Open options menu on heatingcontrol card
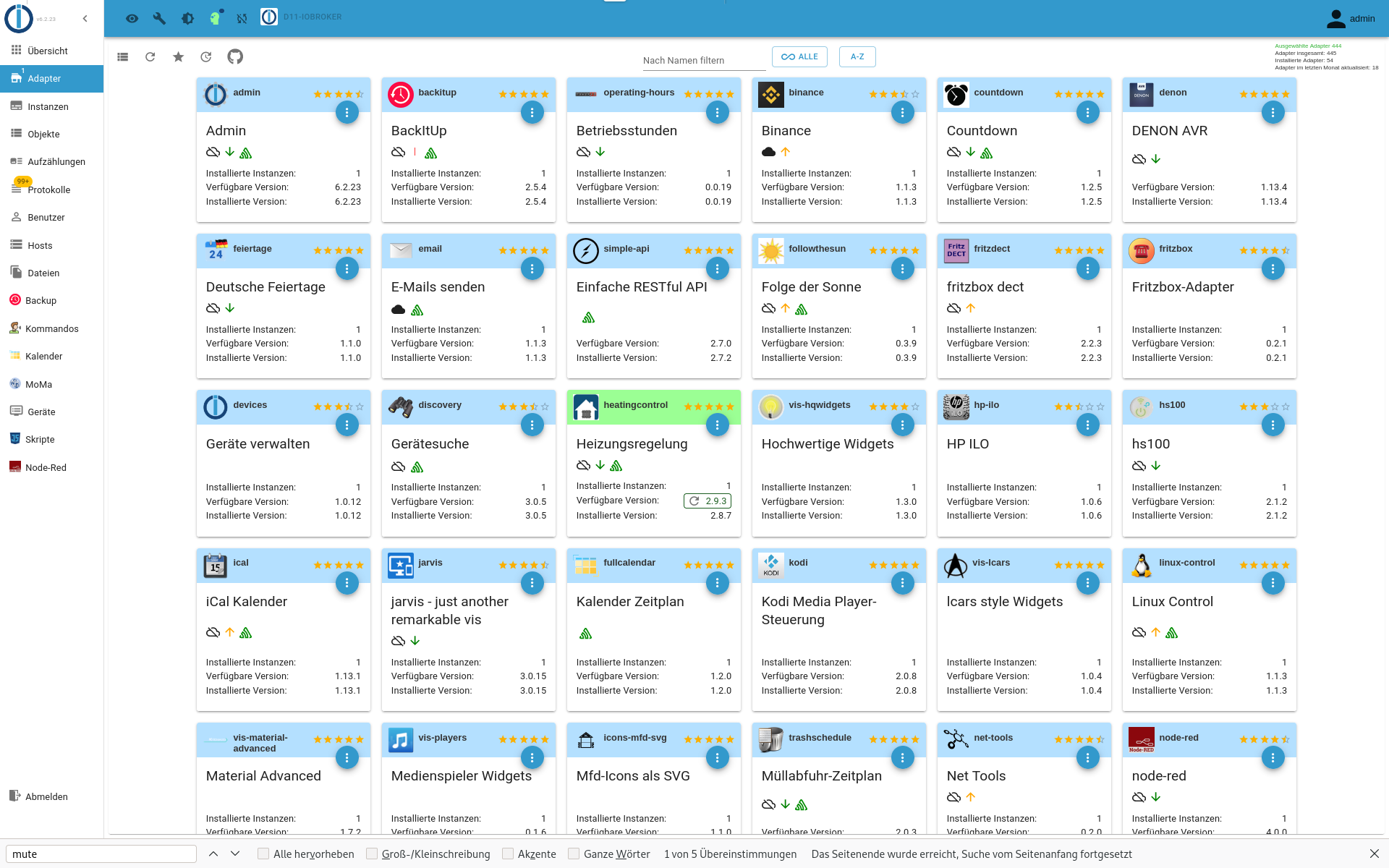Viewport: 1389px width, 868px height. click(717, 425)
